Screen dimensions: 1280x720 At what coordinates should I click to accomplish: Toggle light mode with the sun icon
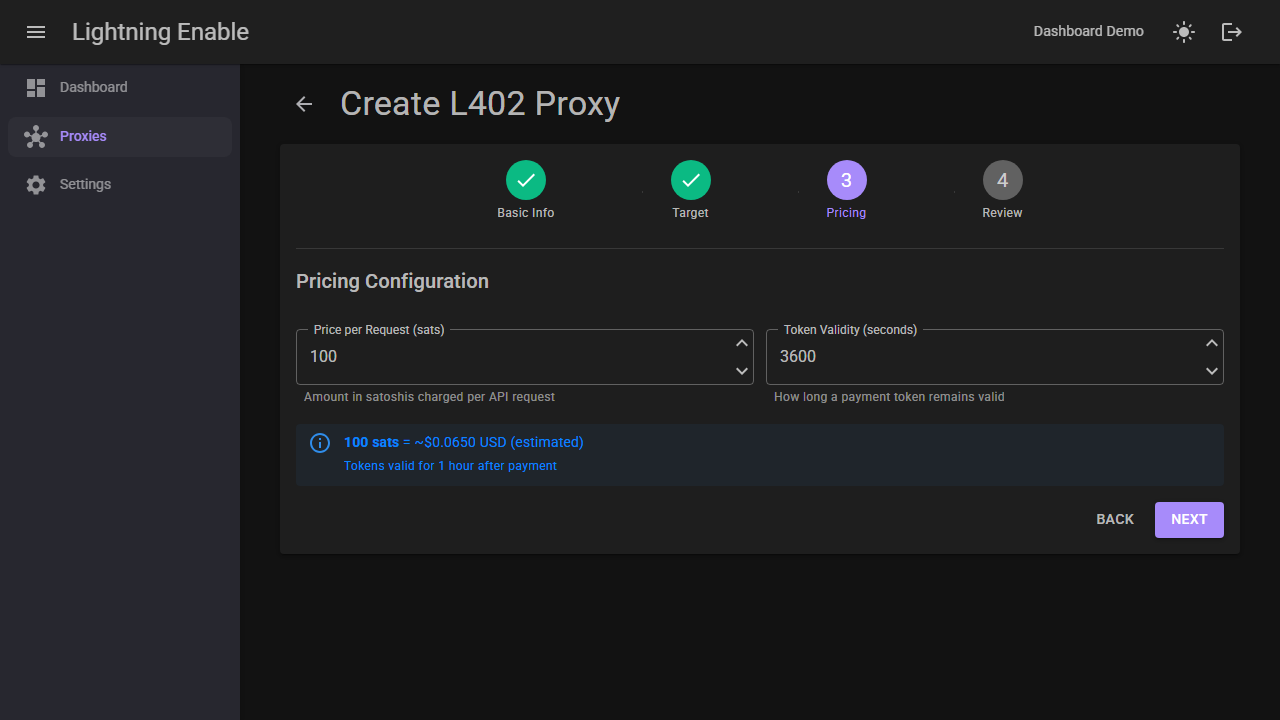(1183, 32)
